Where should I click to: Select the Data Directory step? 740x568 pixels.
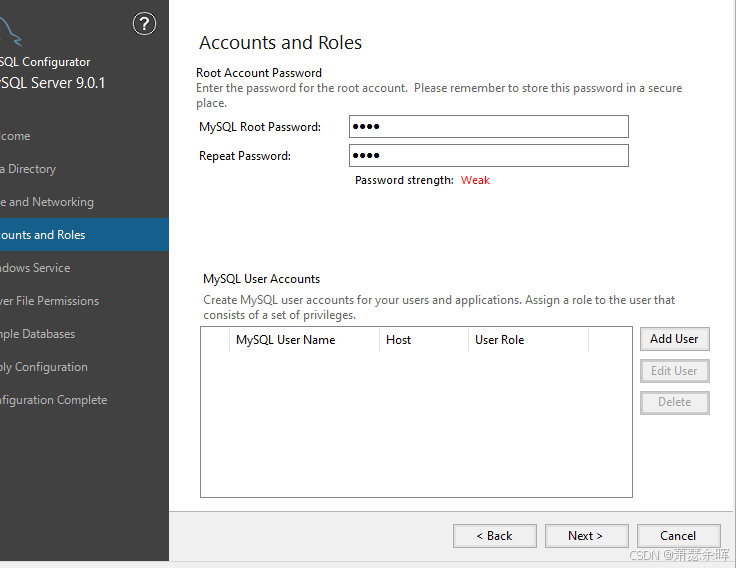pyautogui.click(x=28, y=169)
